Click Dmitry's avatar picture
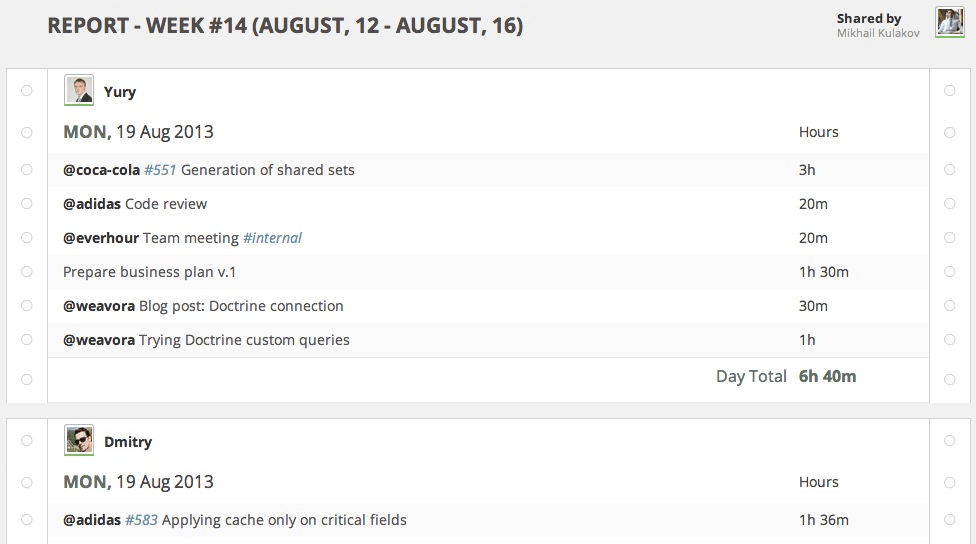Screen dimensions: 976x544 79,441
